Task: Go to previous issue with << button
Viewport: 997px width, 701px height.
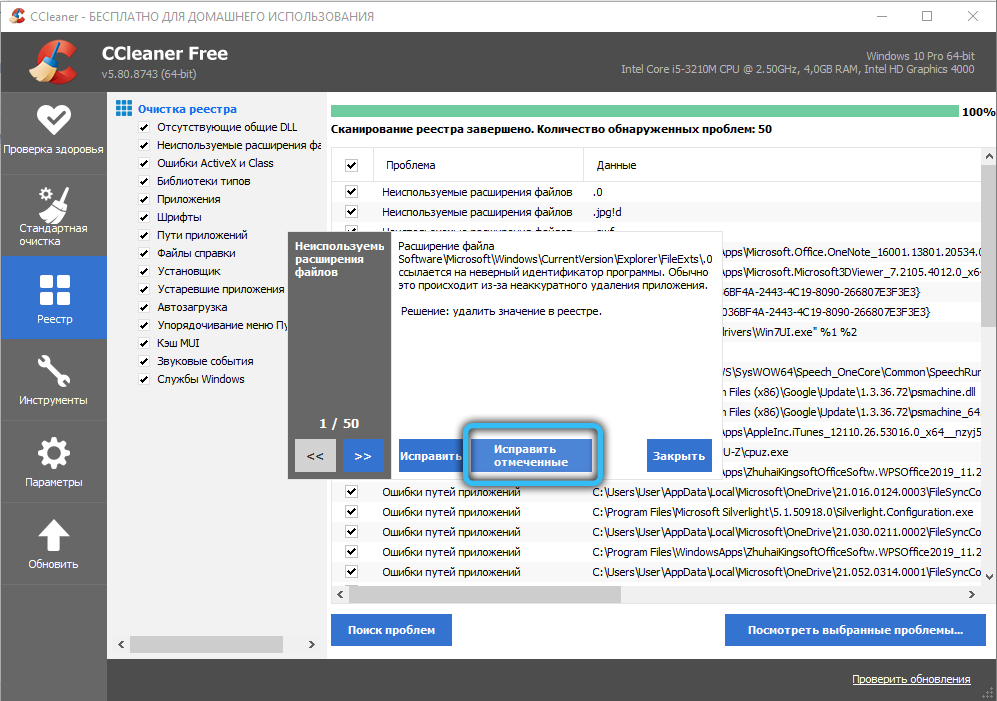Action: click(x=315, y=456)
